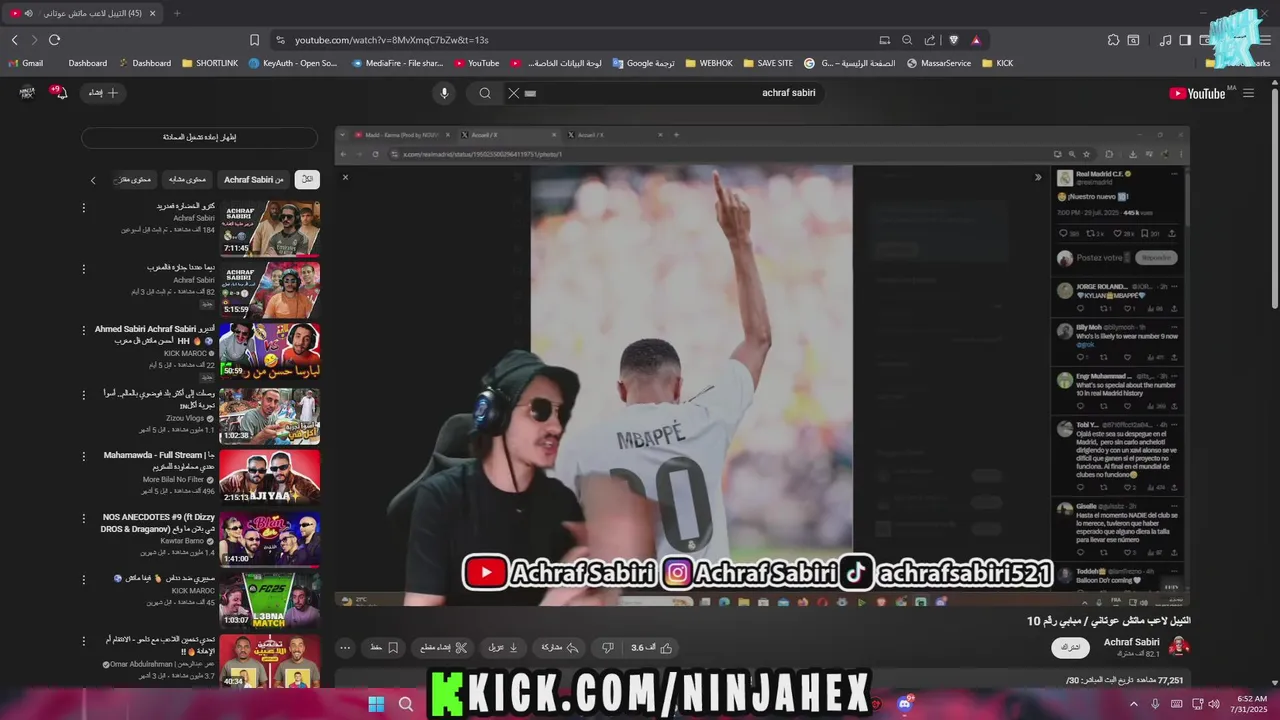Search by voice using the microphone icon
Viewport: 1280px width, 720px height.
(445, 93)
